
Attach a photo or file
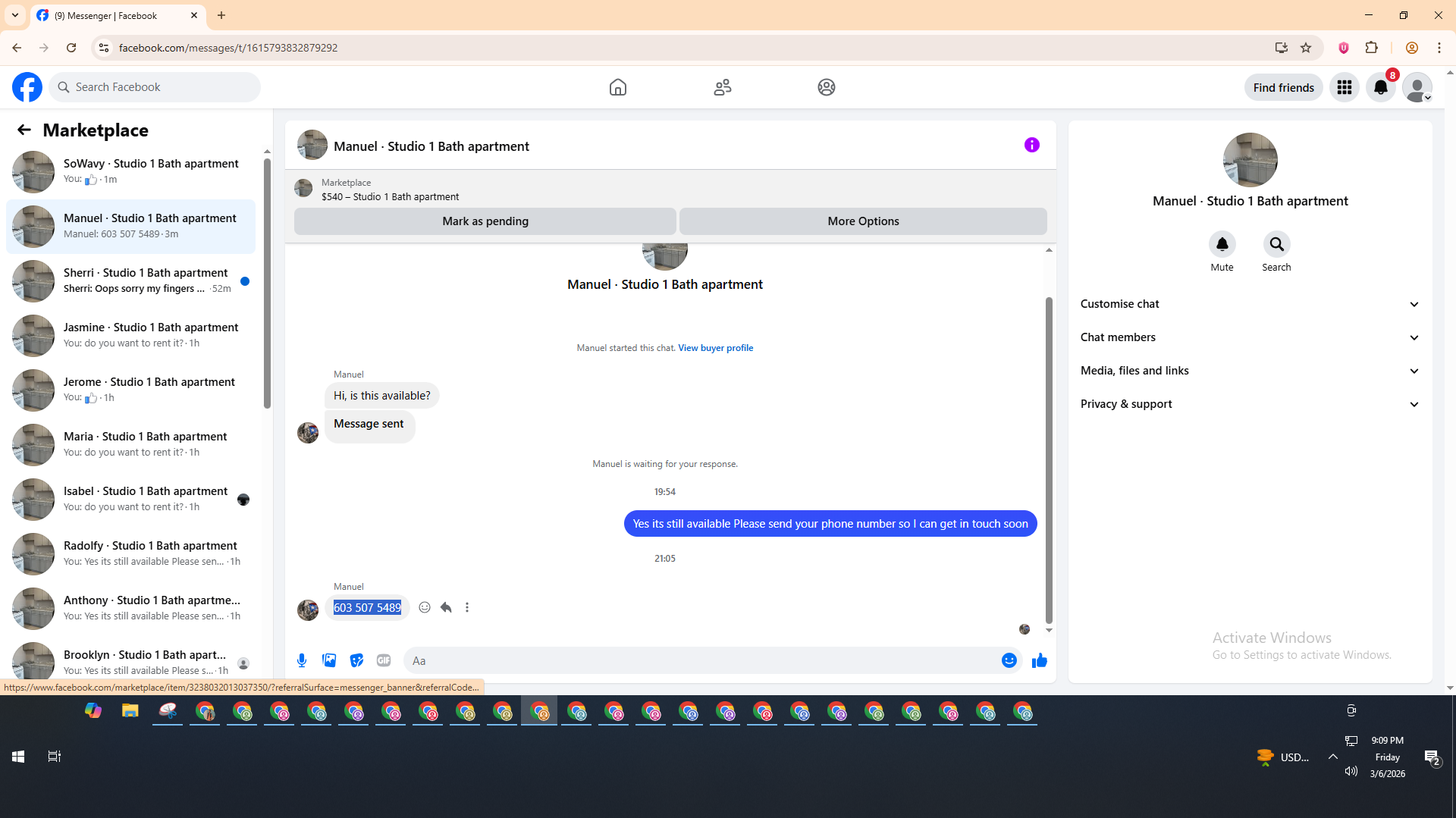tap(329, 660)
